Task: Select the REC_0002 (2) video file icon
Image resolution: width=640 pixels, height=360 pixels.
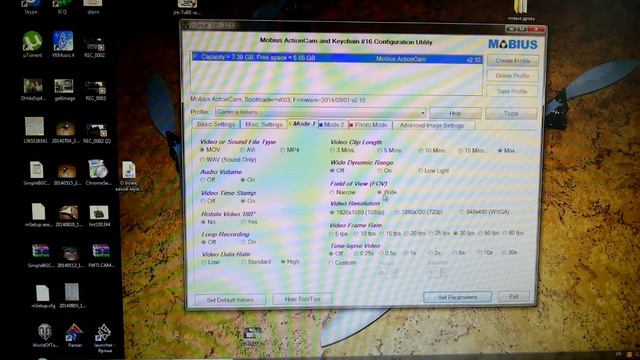Action: pos(97,133)
